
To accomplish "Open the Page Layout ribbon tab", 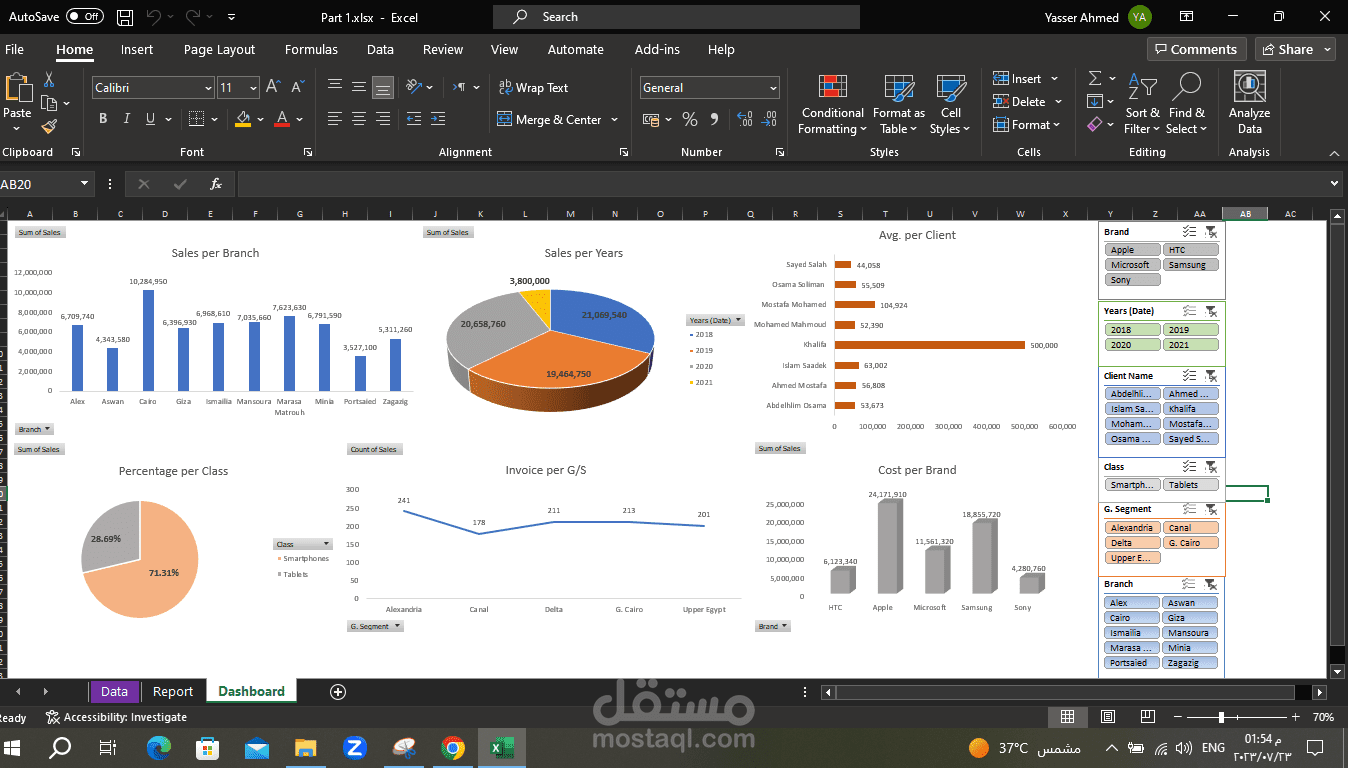I will click(x=219, y=49).
